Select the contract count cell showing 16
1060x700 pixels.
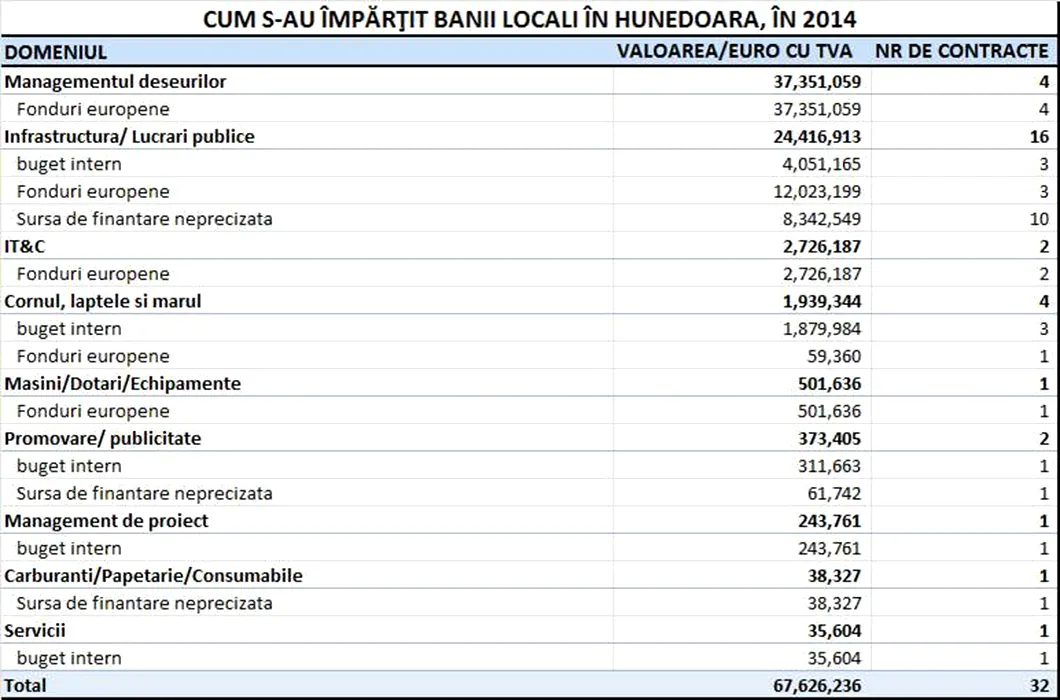[x=1038, y=137]
